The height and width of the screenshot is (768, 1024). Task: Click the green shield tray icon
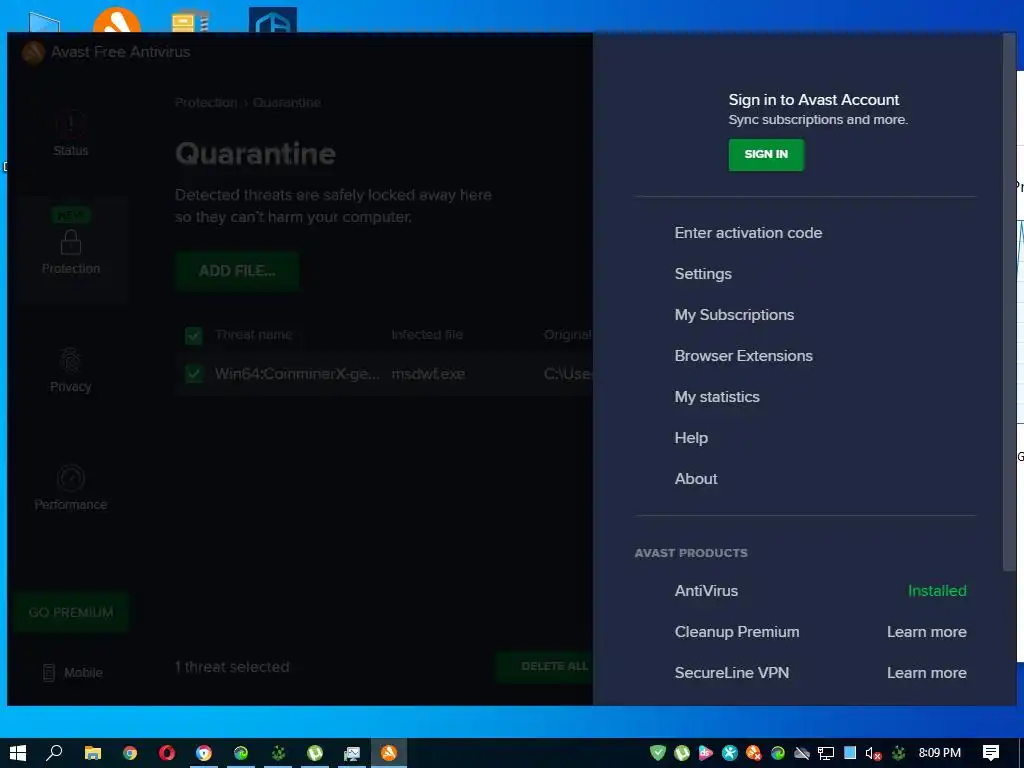coord(658,753)
